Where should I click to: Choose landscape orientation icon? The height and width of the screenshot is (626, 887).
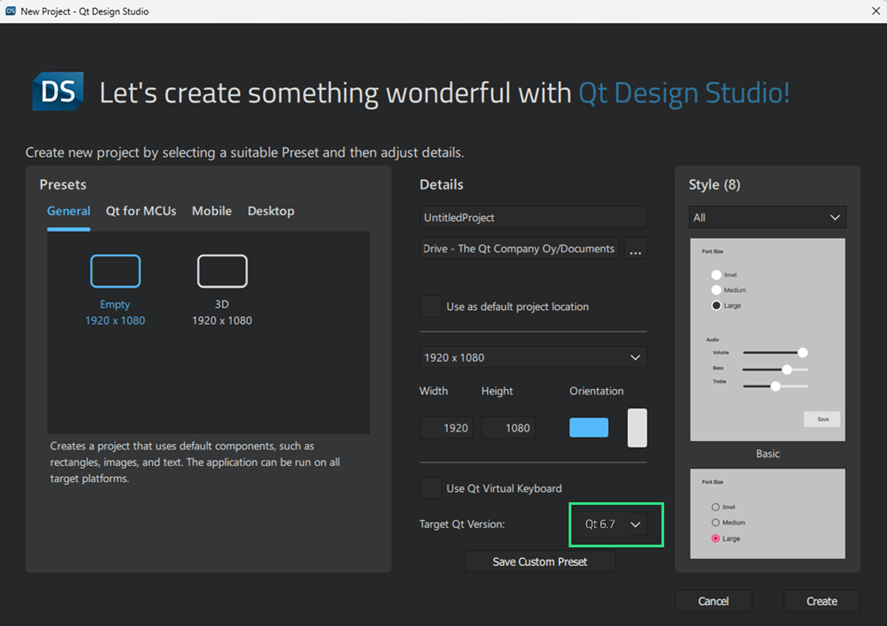pos(589,427)
